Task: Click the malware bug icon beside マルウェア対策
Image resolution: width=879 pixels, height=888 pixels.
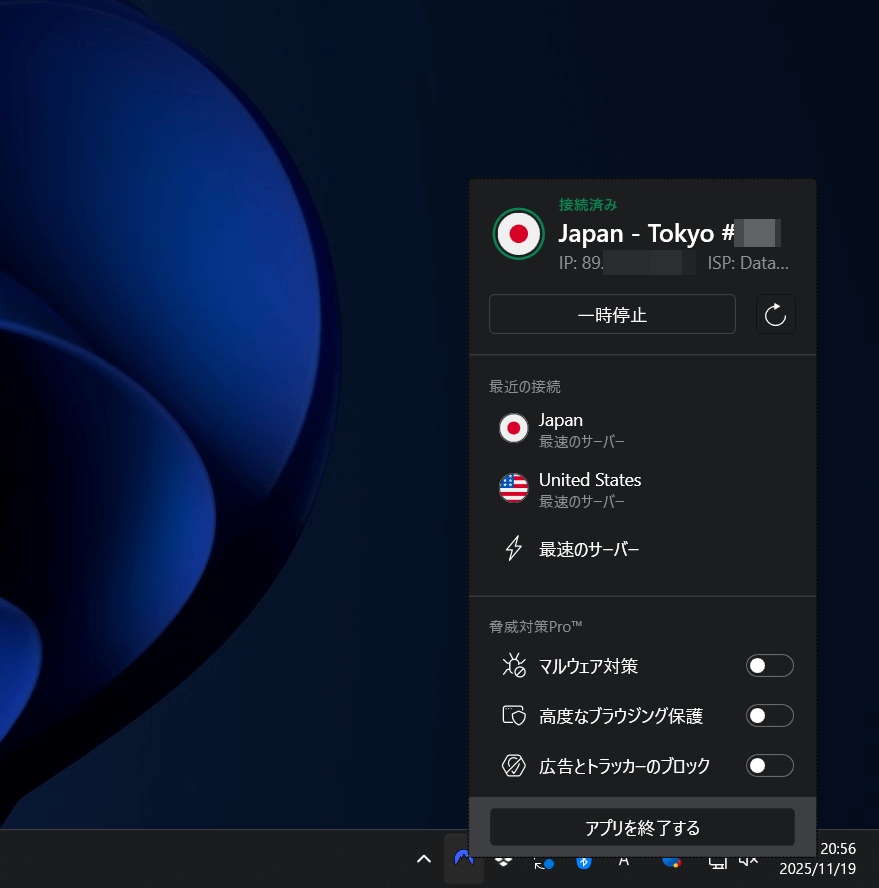Action: 513,665
